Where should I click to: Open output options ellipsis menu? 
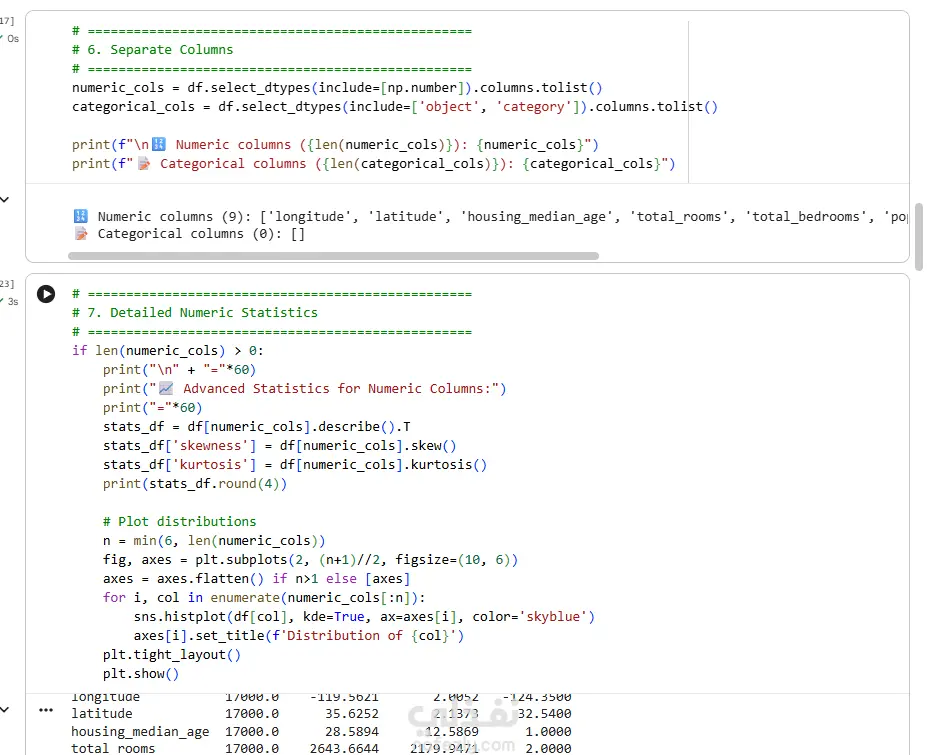tap(46, 710)
